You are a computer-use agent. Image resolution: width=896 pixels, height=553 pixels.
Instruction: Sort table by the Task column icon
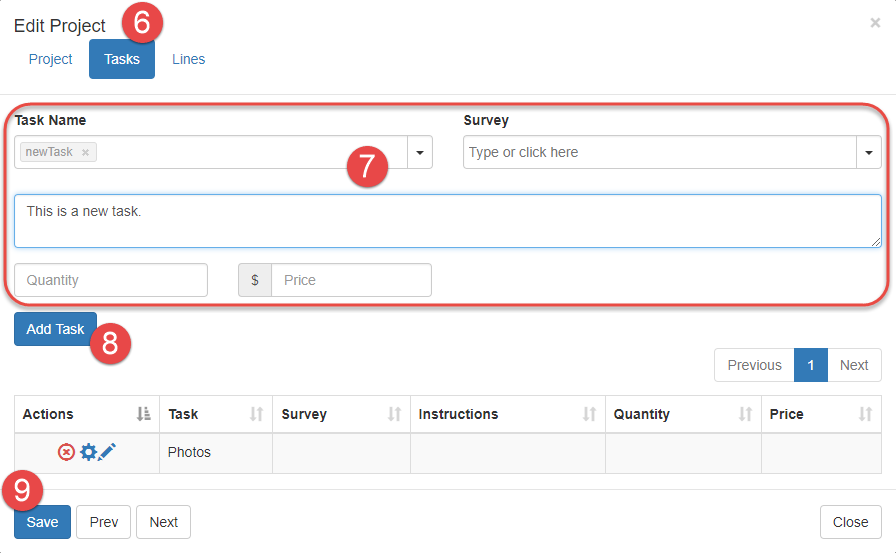pos(256,414)
